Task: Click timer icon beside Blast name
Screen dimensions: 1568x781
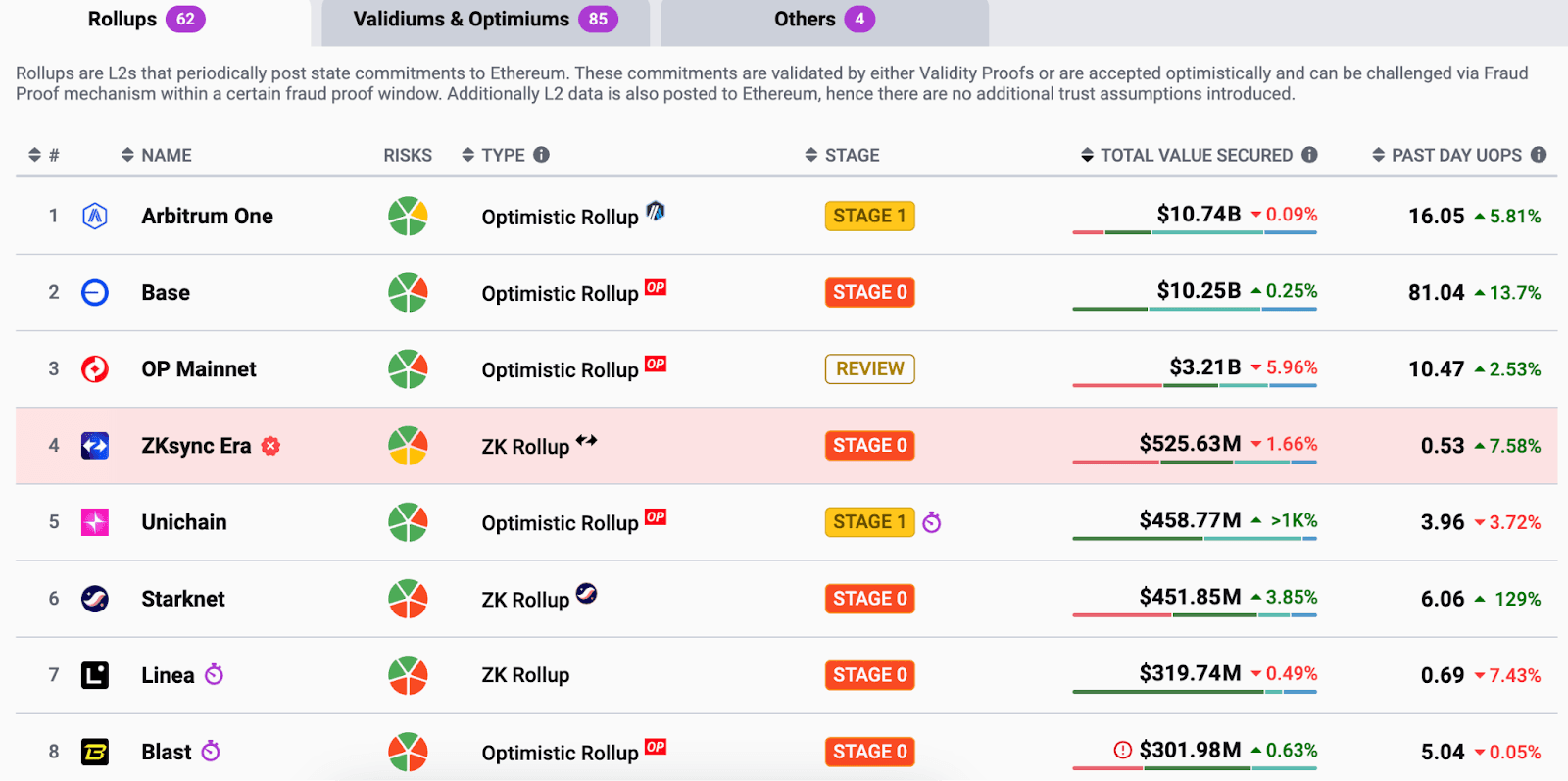Action: coord(211,751)
